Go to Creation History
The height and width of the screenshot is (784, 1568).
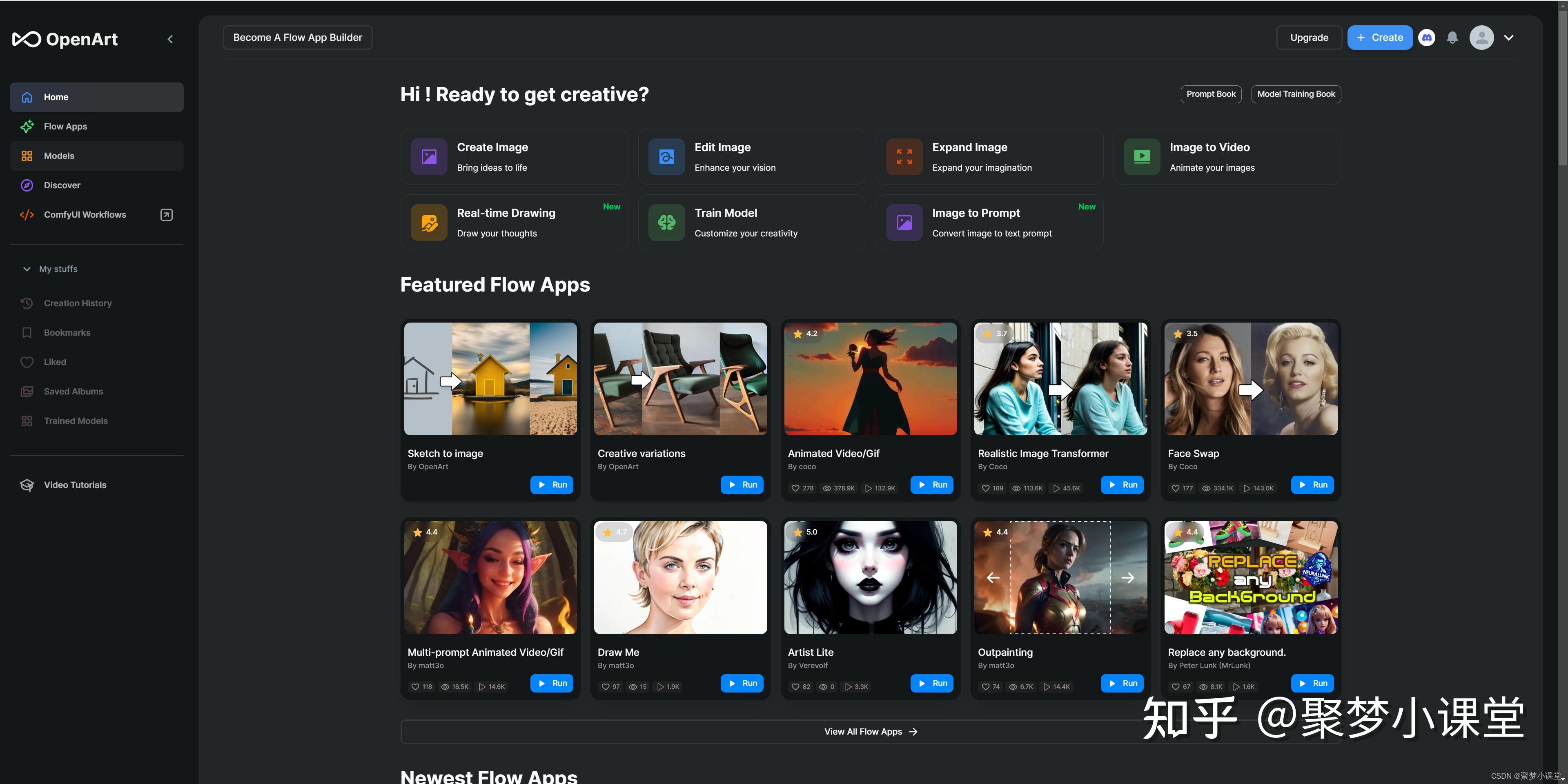[77, 303]
